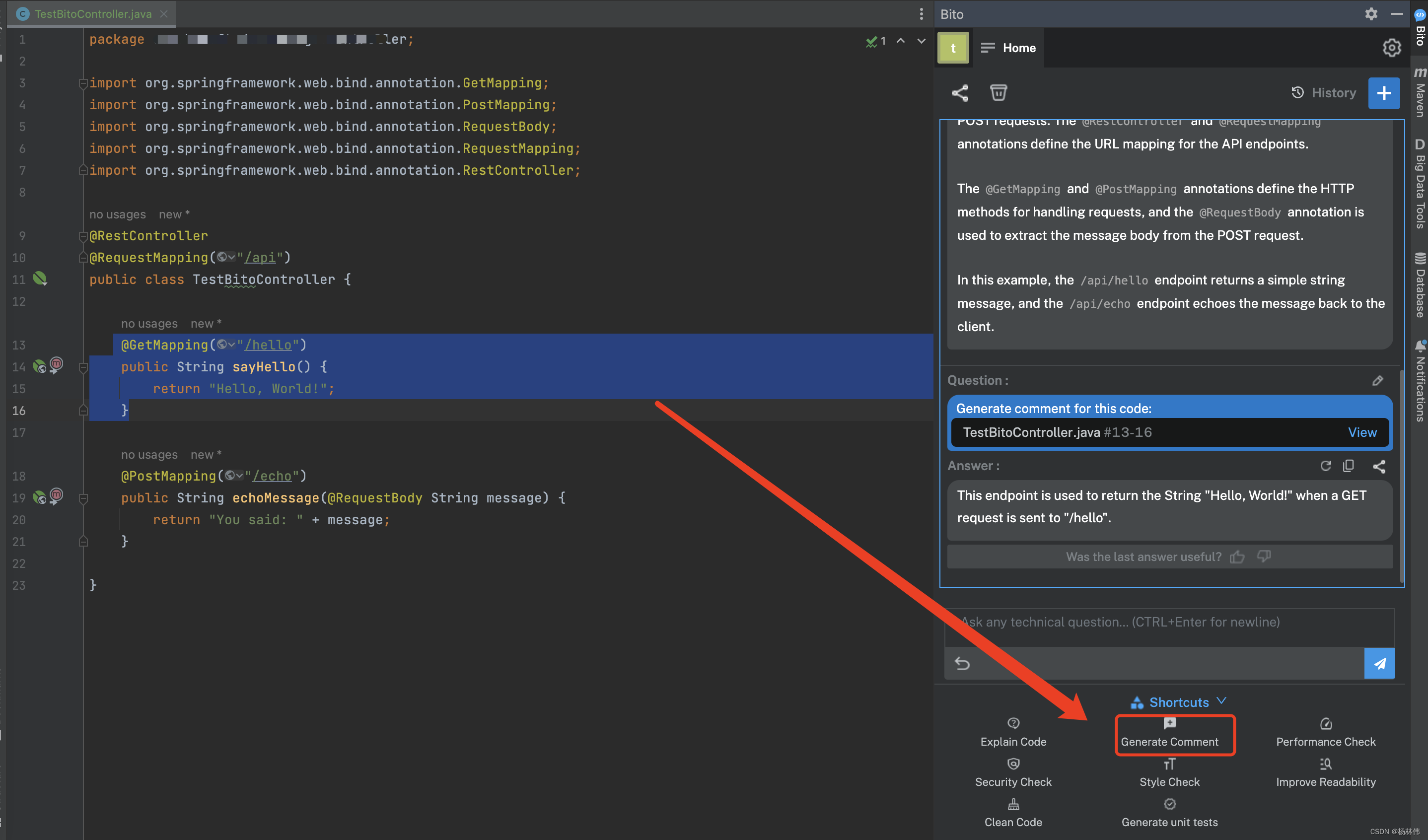Click the share conversation icon

(x=960, y=93)
